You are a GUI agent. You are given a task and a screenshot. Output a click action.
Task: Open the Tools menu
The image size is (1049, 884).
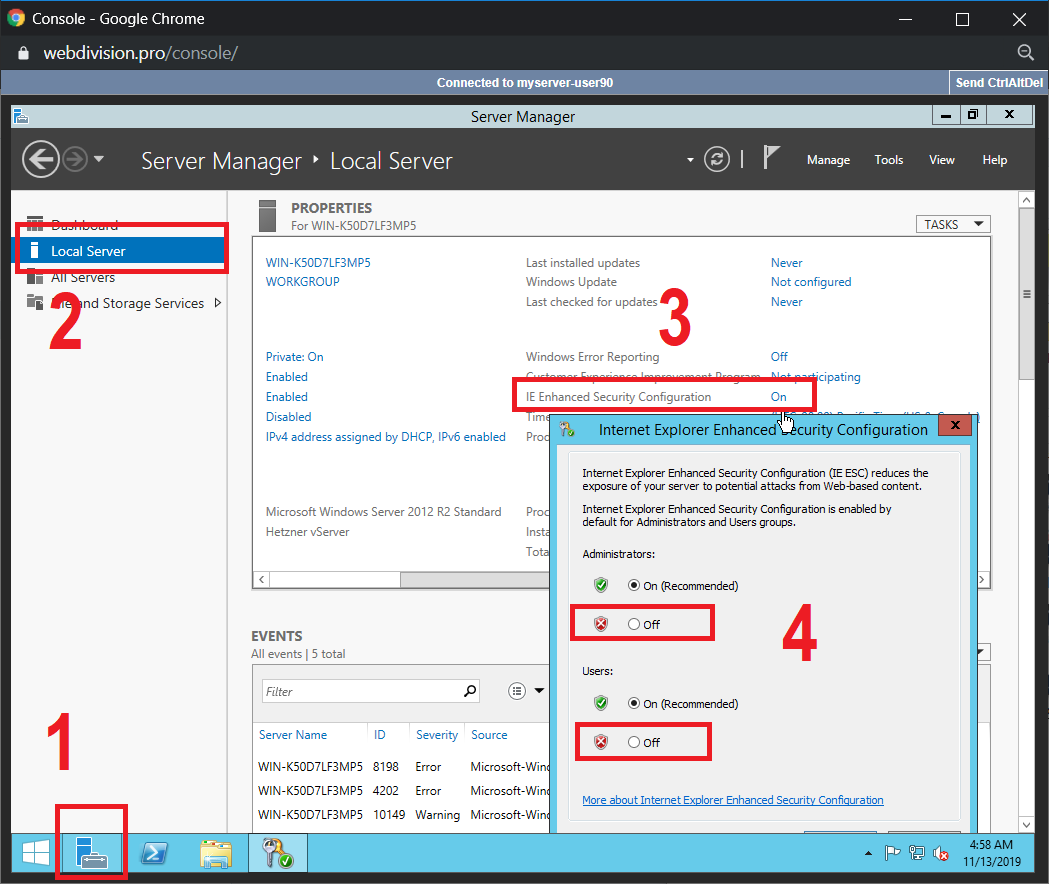coord(888,160)
